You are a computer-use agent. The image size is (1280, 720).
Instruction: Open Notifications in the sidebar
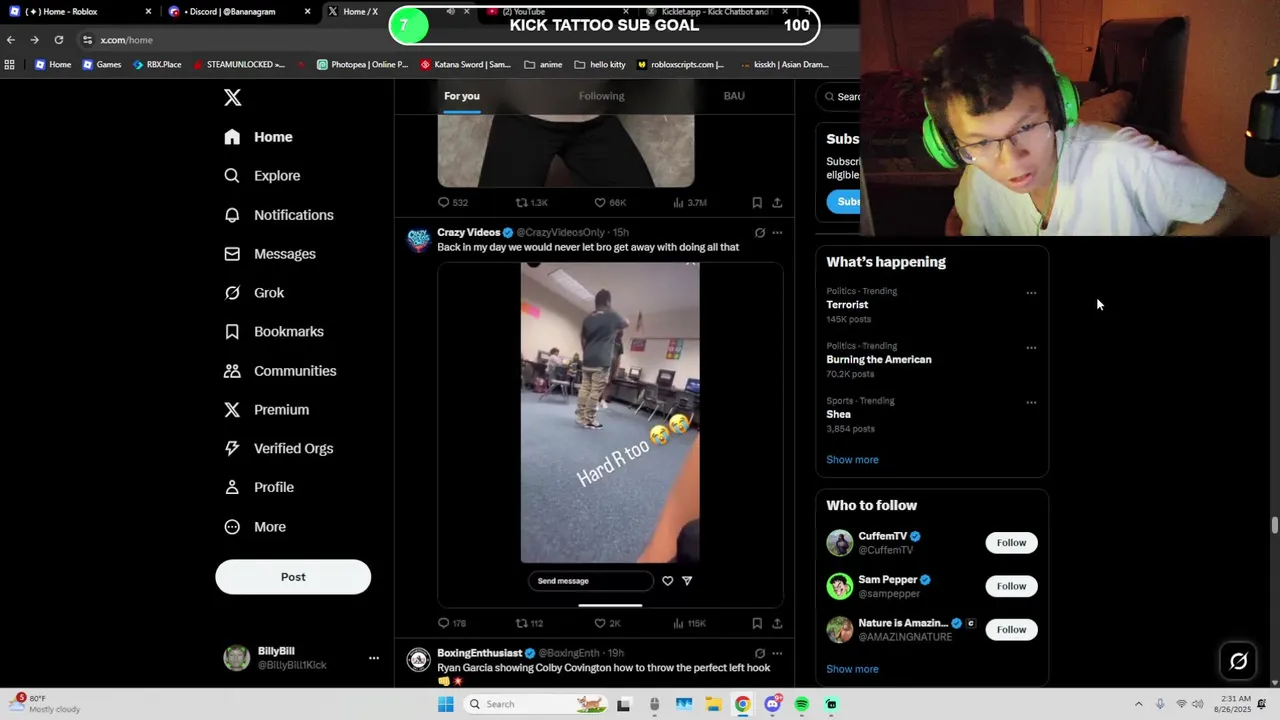pos(279,215)
